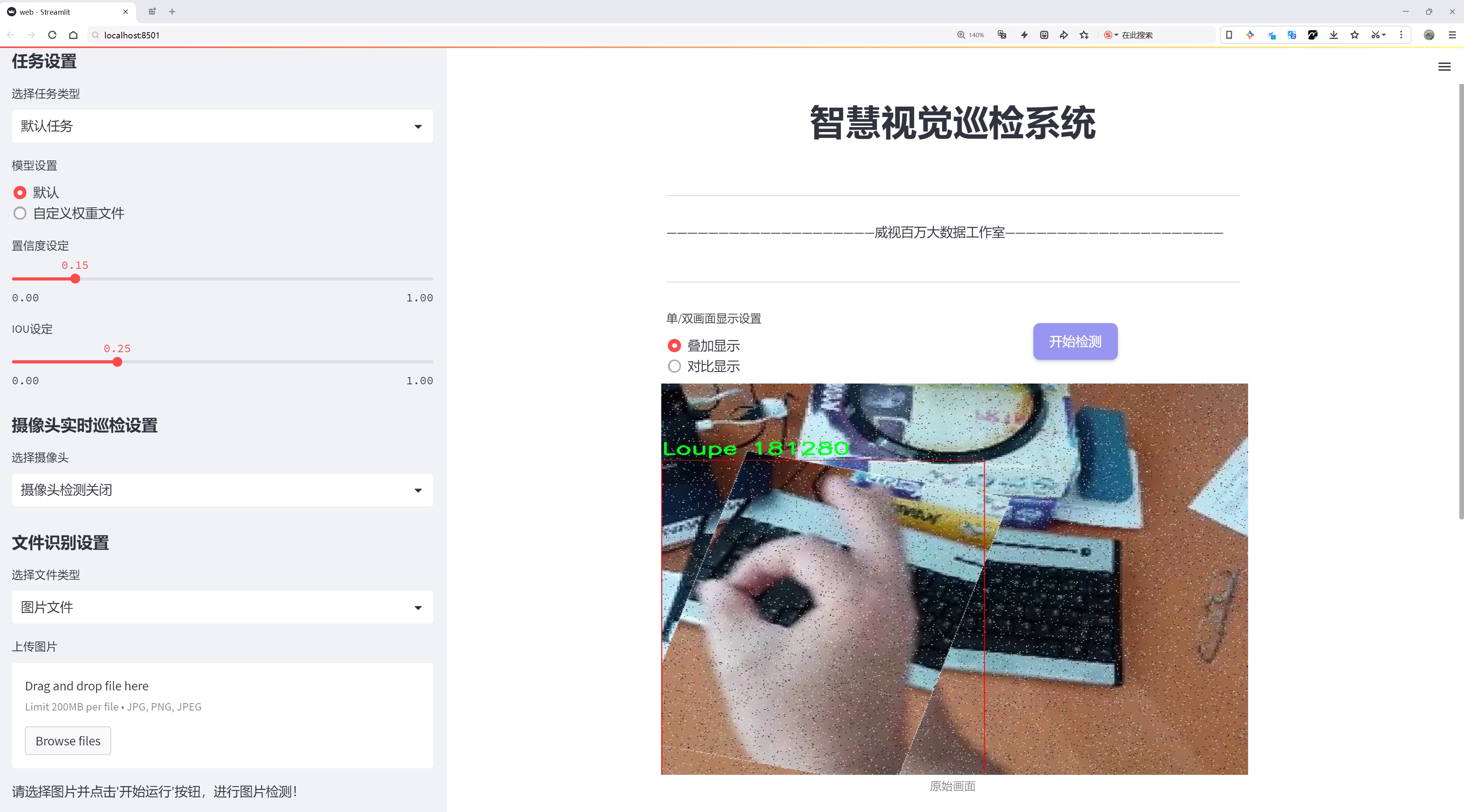
Task: Open the blue translate extension
Action: (1292, 35)
